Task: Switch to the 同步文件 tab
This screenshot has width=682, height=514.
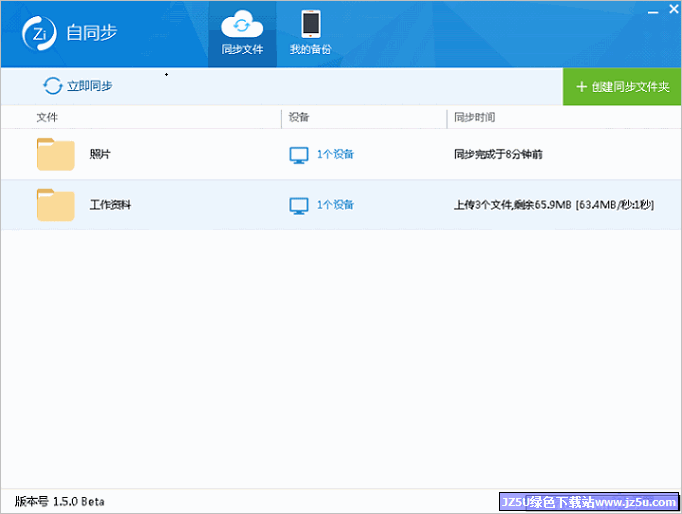Action: pyautogui.click(x=242, y=34)
